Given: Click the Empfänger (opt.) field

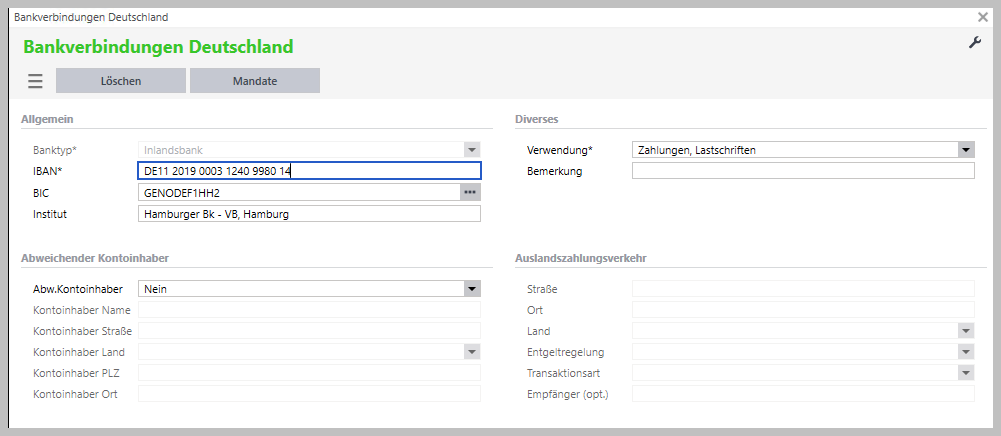Looking at the screenshot, I should coord(802,394).
